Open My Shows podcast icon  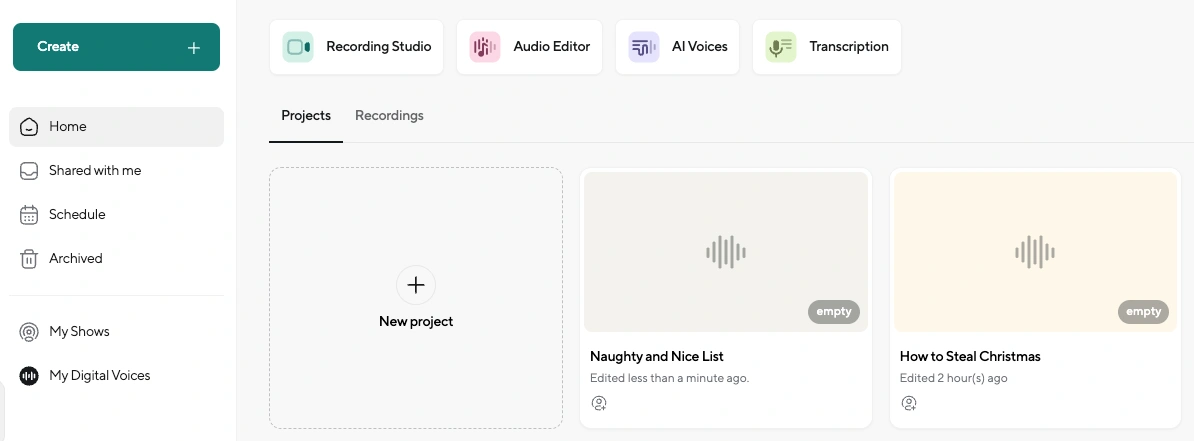click(x=29, y=332)
